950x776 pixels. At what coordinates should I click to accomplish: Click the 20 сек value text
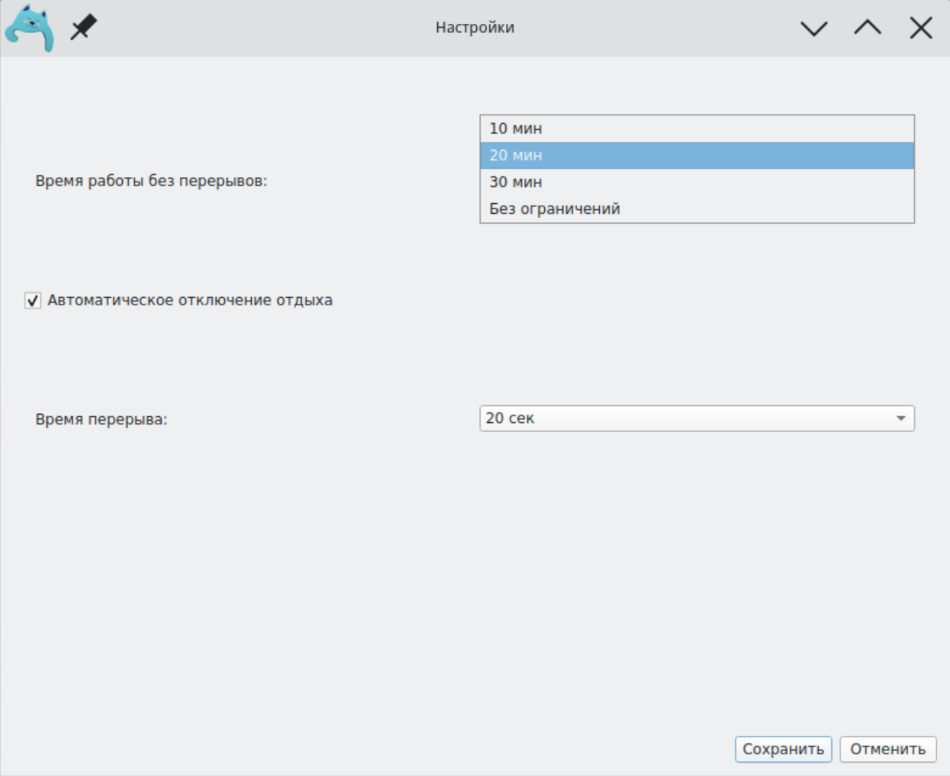click(510, 418)
